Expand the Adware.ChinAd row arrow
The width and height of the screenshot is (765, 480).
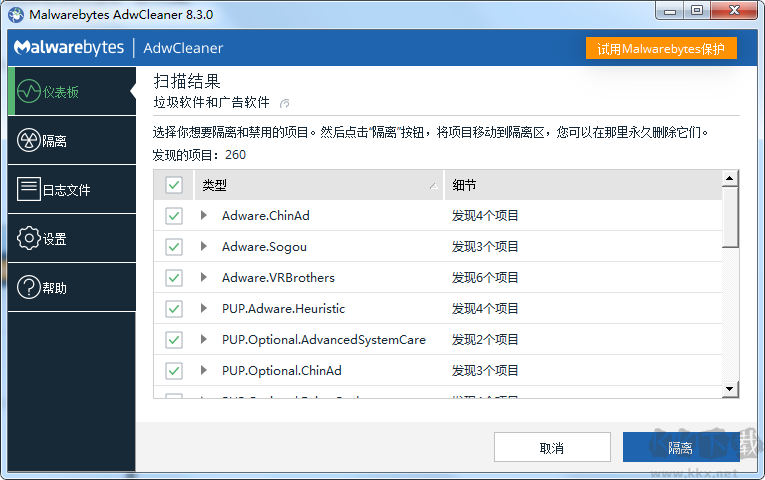204,215
